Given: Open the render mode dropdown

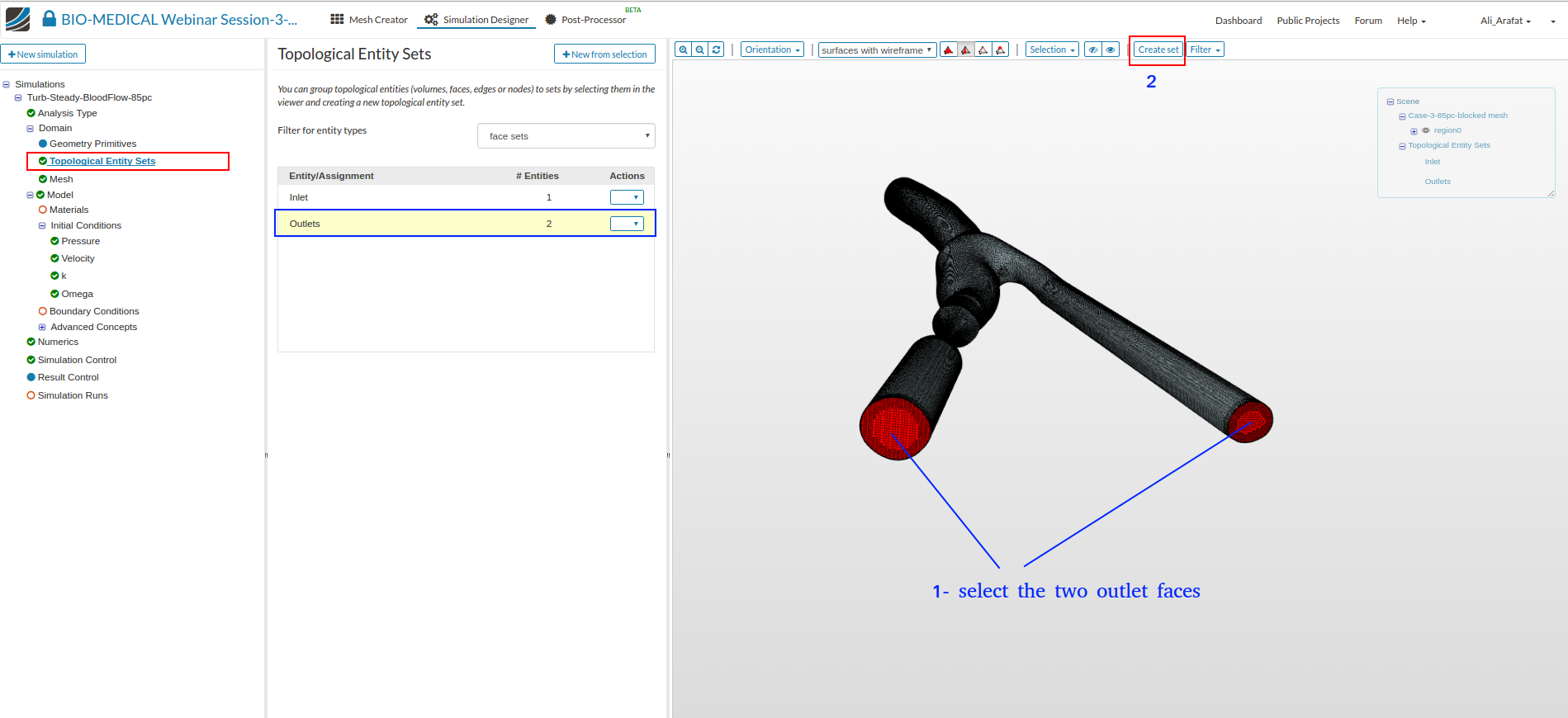Looking at the screenshot, I should [878, 50].
